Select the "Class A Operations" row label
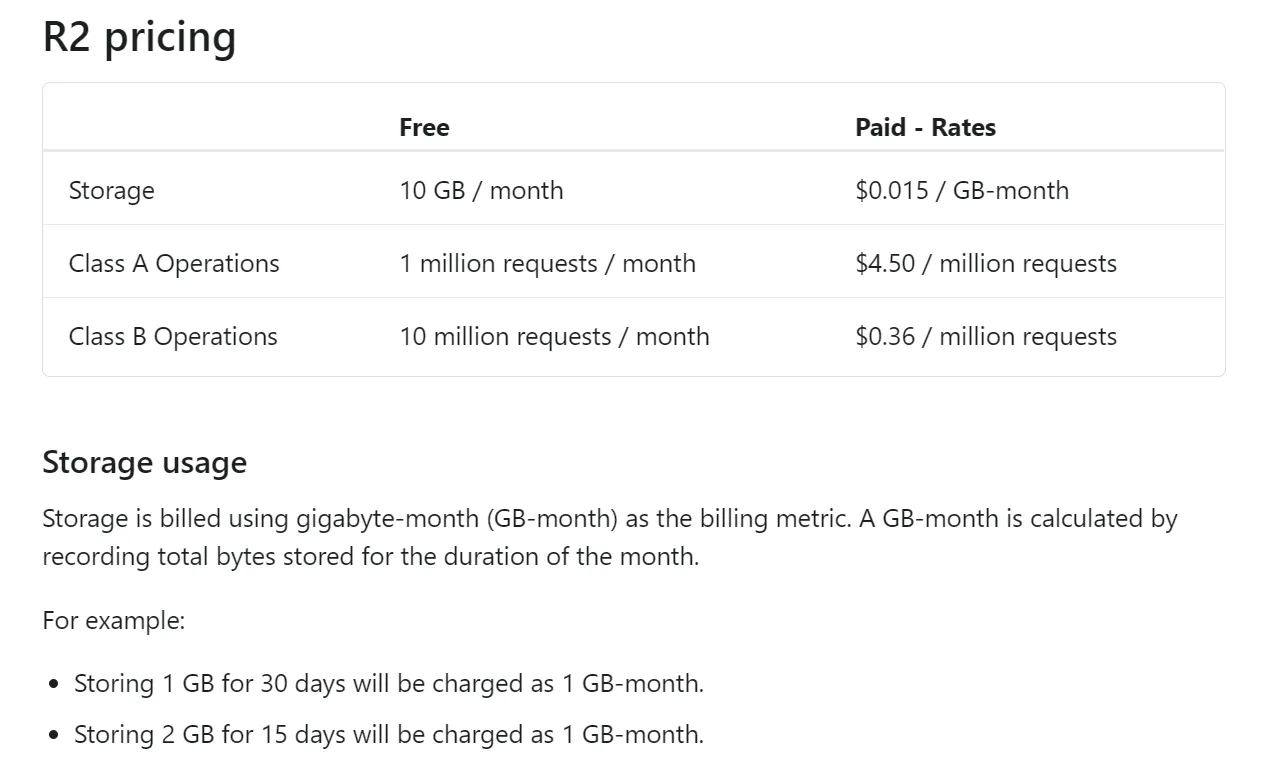Image resolution: width=1282 pixels, height=761 pixels. (x=174, y=263)
